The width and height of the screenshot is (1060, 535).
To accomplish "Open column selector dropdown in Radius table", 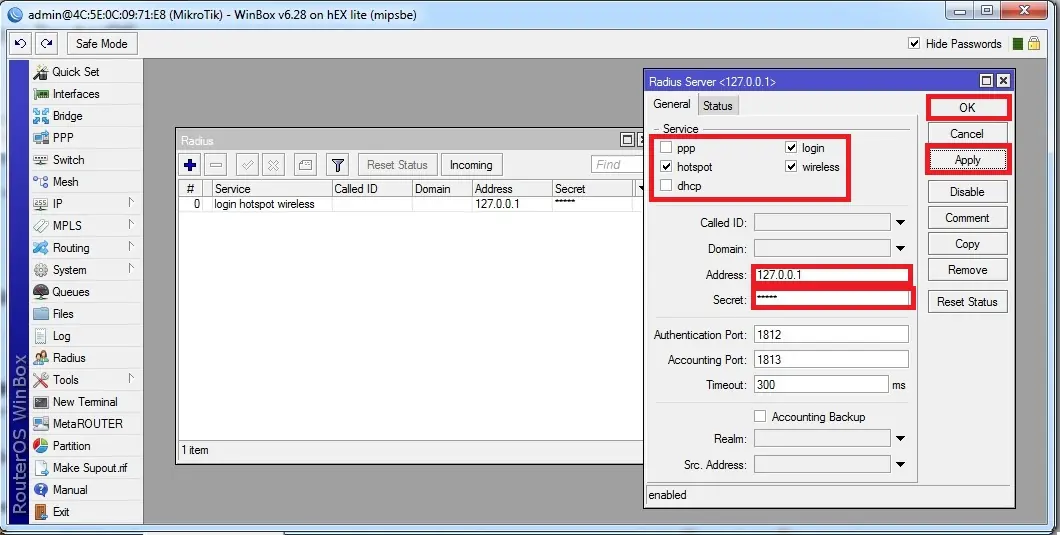I will (640, 189).
